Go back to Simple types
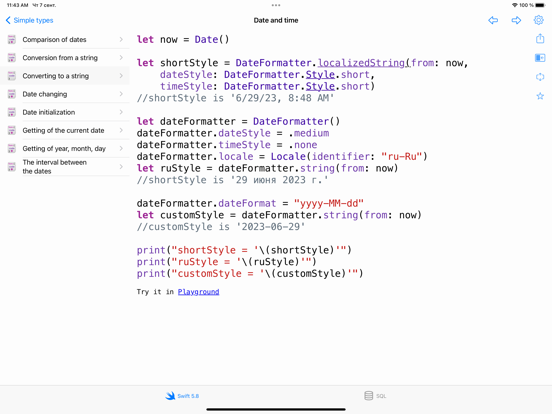The width and height of the screenshot is (552, 414). click(x=30, y=20)
